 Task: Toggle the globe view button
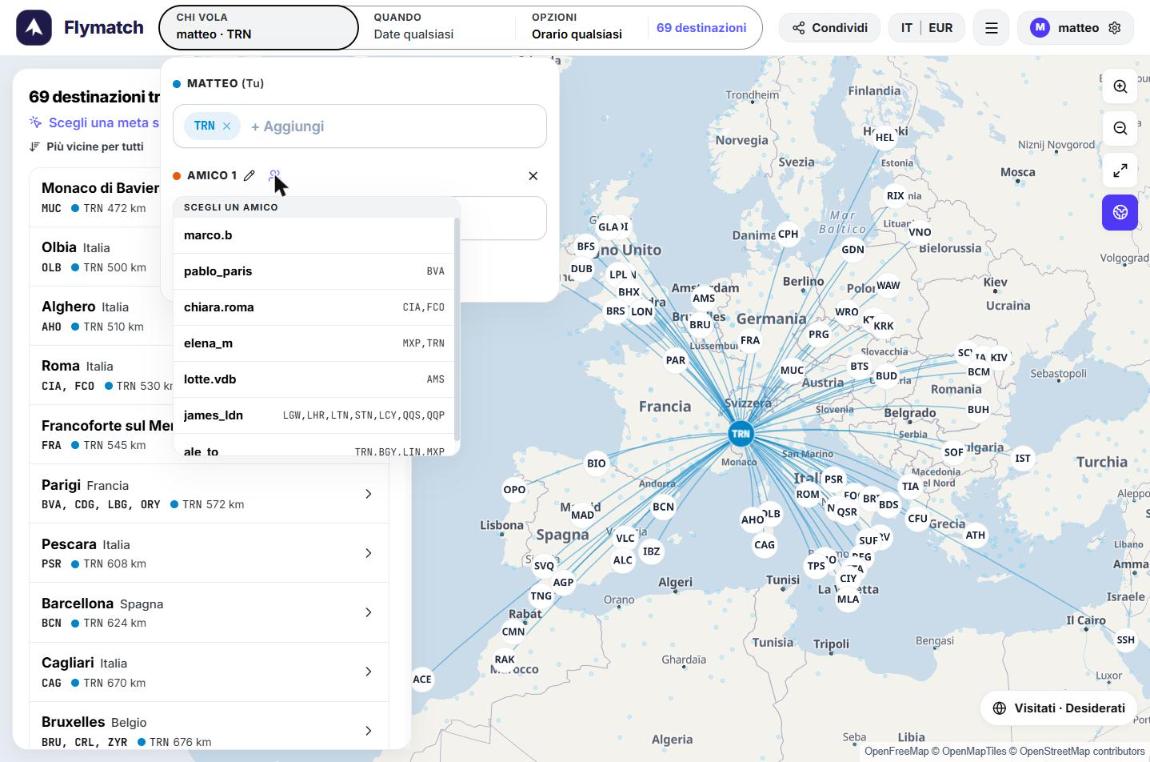click(1120, 212)
